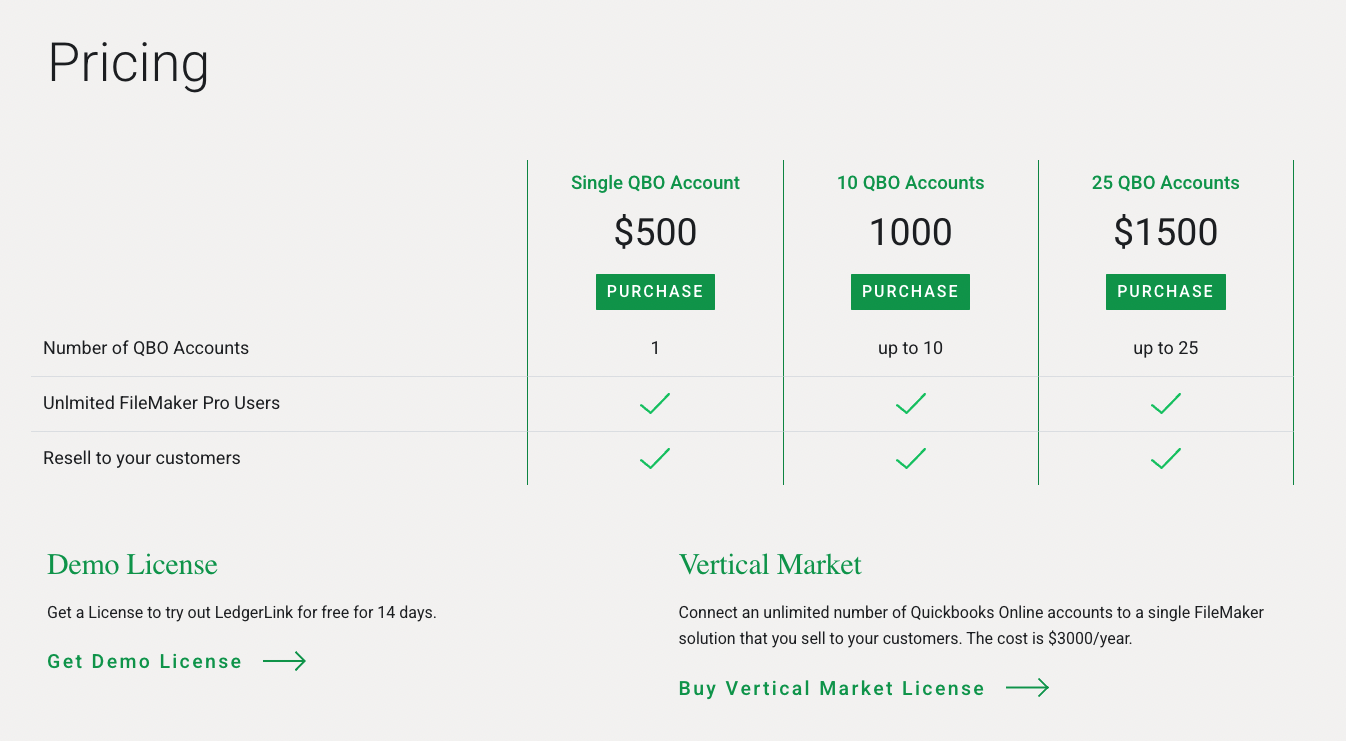1346x741 pixels.
Task: Click the arrow icon beside Get Demo License
Action: click(x=285, y=661)
